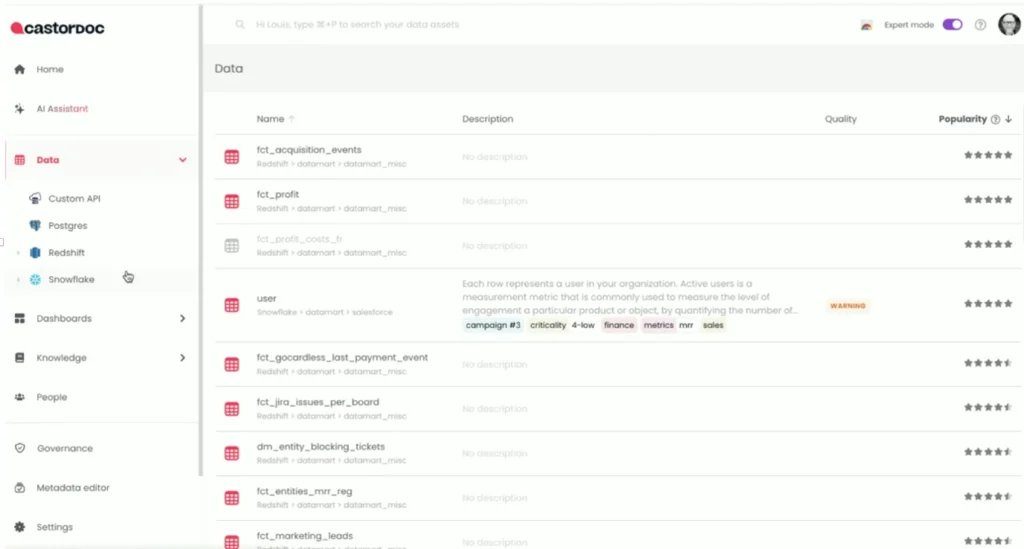Screen dimensions: 1024x549
Task: Click the table icon for fct_profit
Action: (x=232, y=201)
